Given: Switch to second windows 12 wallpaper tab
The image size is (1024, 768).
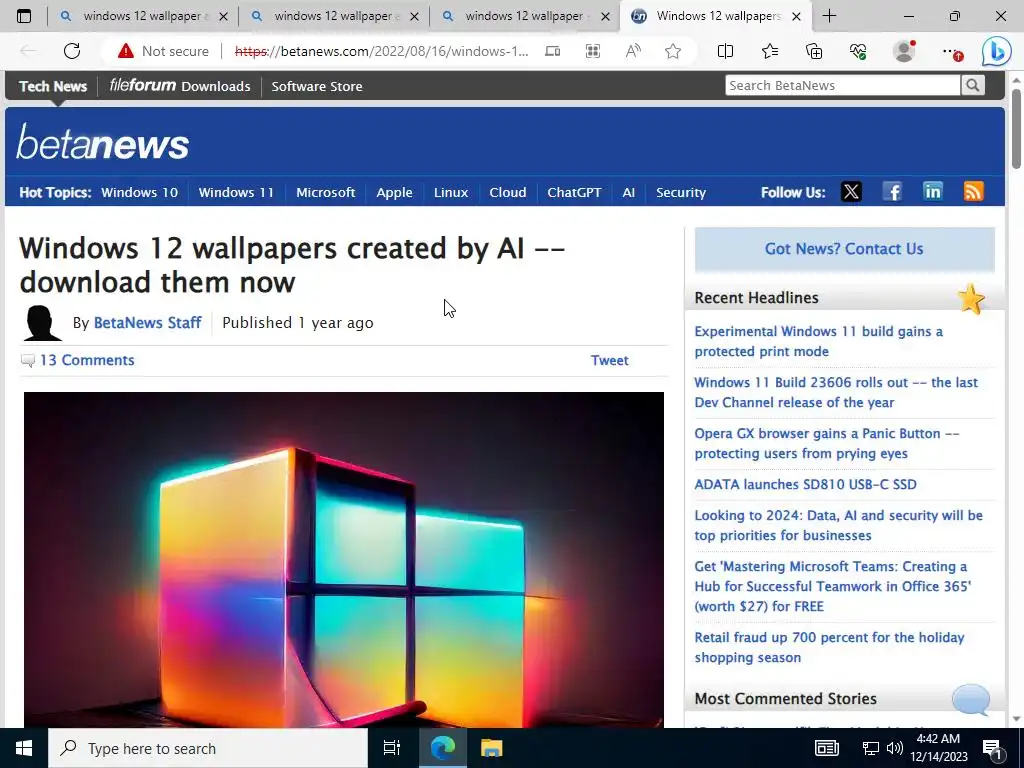Looking at the screenshot, I should tap(334, 16).
